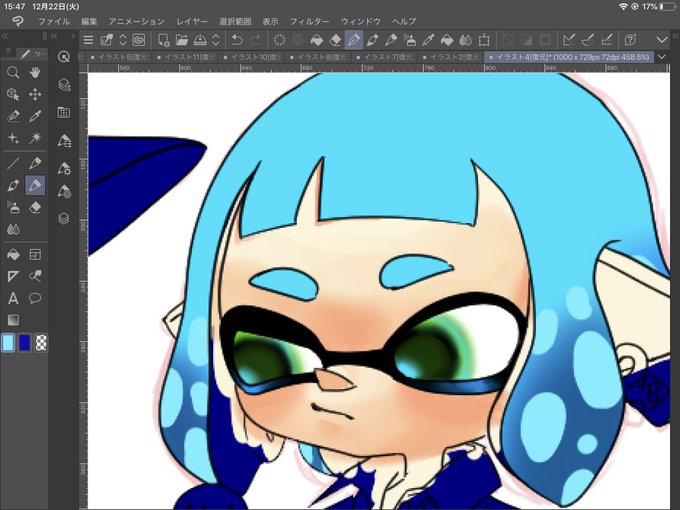Select the Gradient square tool
The image size is (680, 510).
pyautogui.click(x=13, y=320)
